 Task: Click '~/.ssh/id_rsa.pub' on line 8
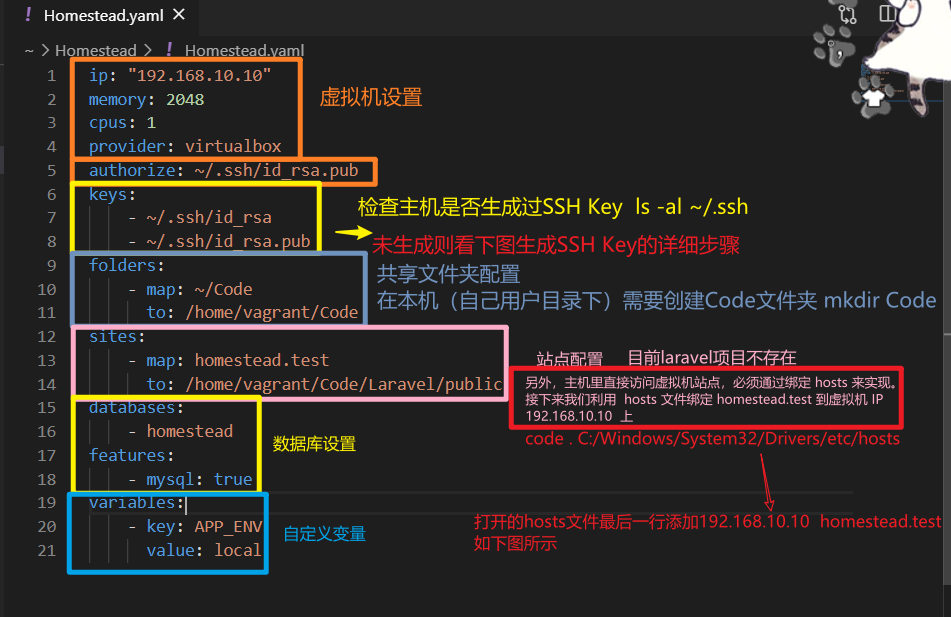(x=228, y=241)
